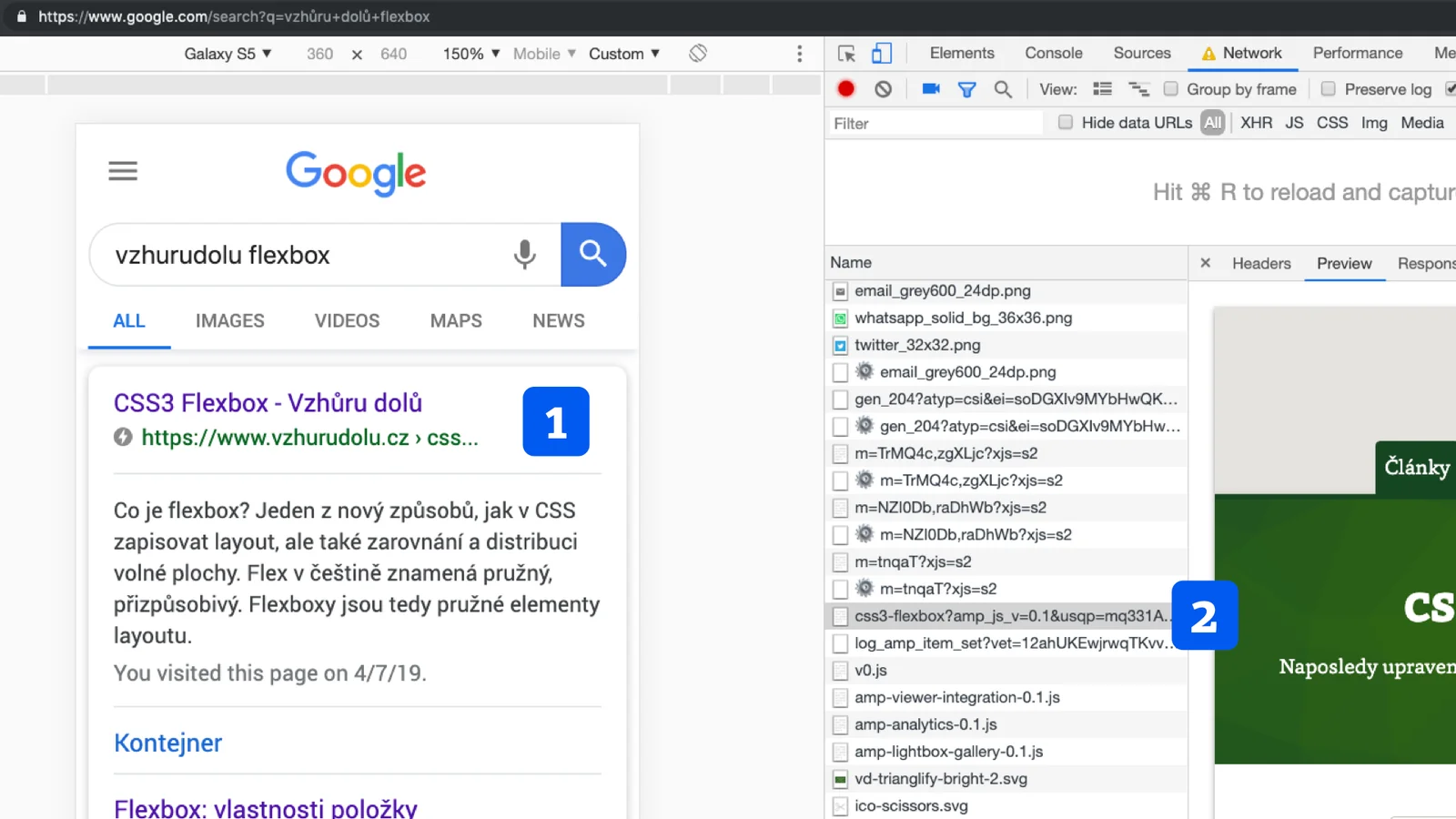
Task: Click the record network log button
Action: [x=845, y=88]
